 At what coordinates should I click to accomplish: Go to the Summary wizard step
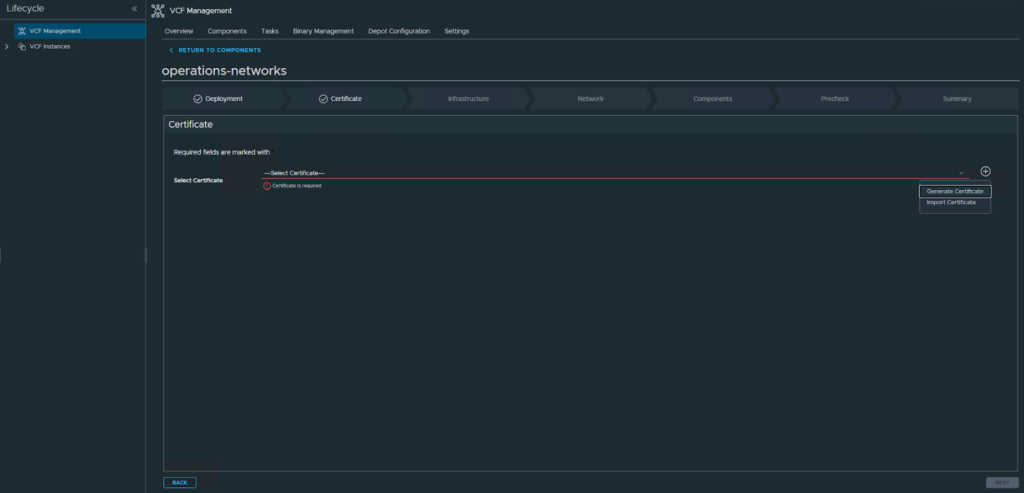[957, 99]
